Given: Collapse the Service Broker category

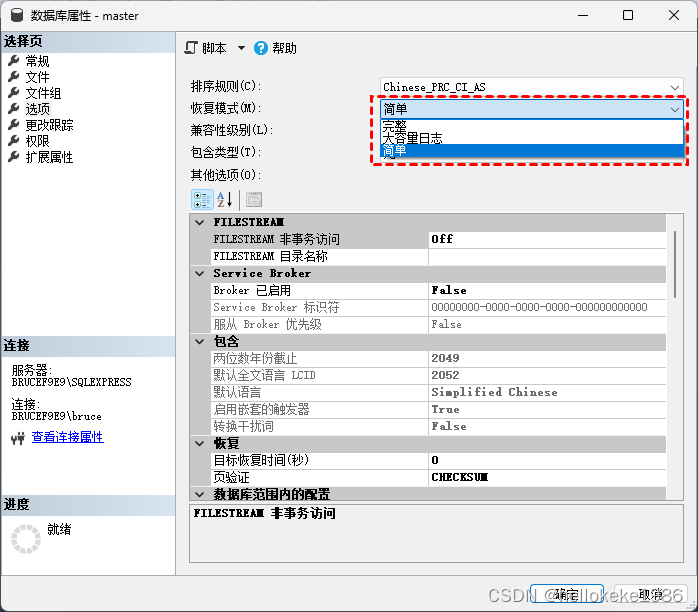Looking at the screenshot, I should [200, 273].
